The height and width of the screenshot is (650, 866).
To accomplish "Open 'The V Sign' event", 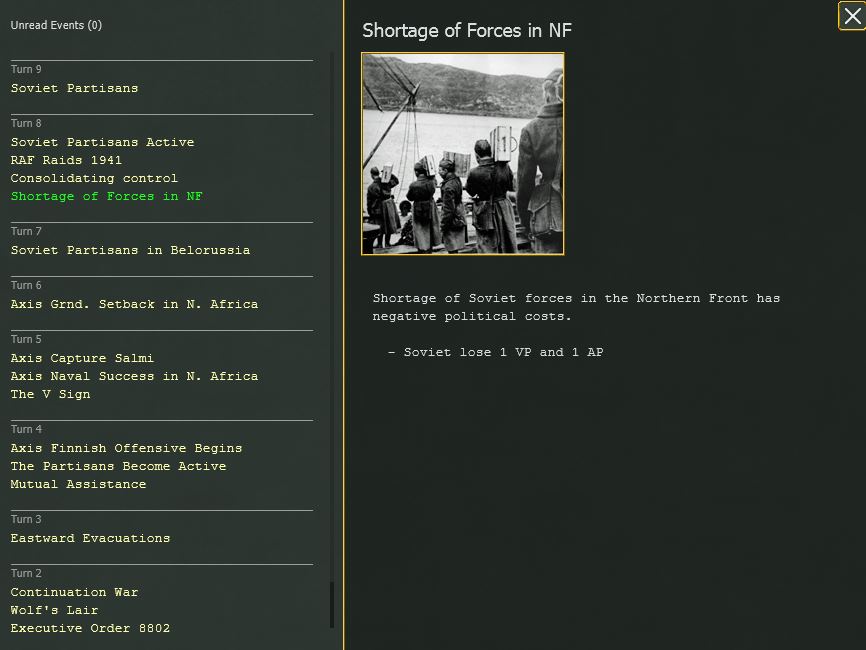I will tap(50, 394).
